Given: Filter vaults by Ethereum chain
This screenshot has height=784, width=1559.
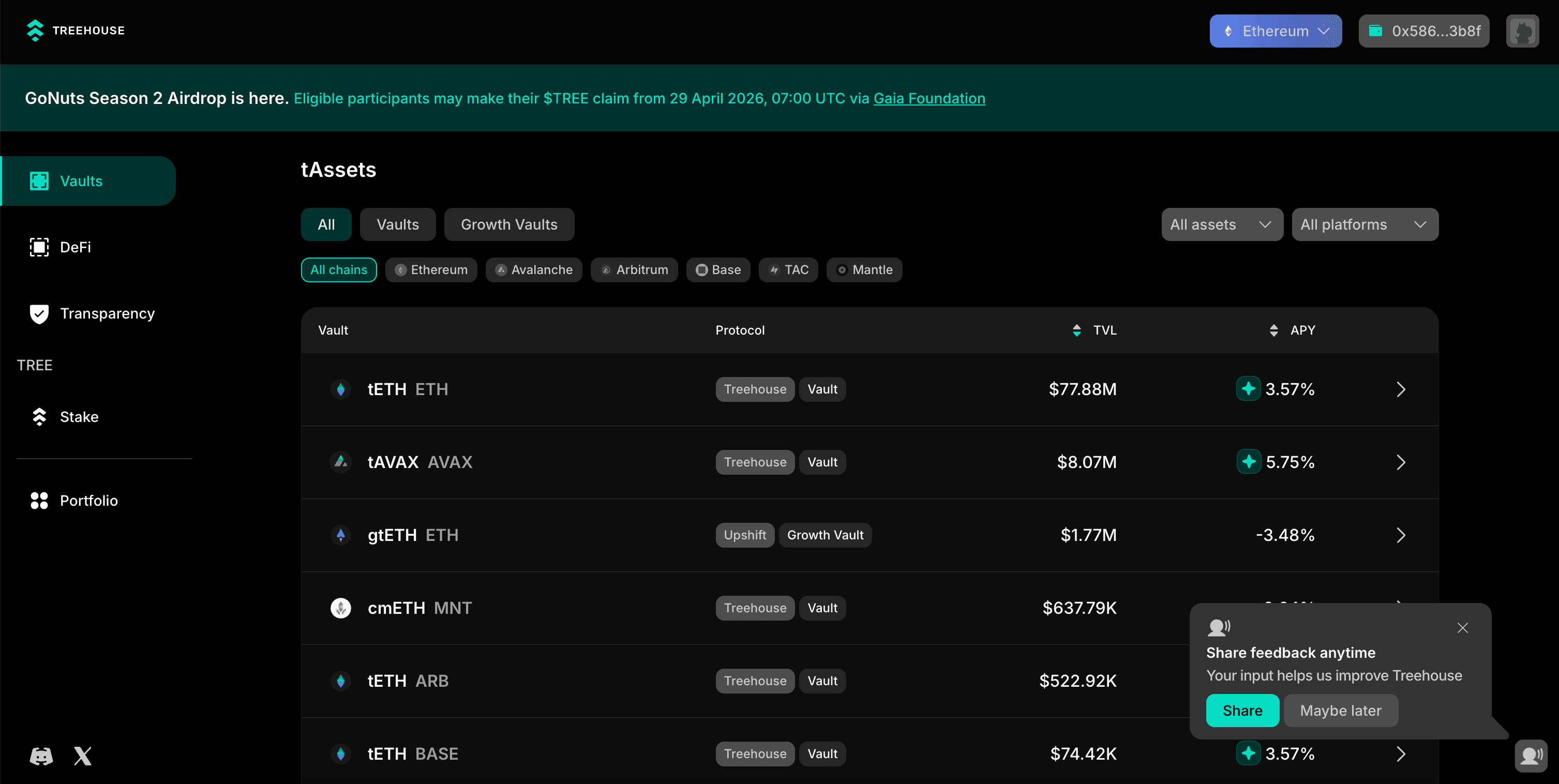Looking at the screenshot, I should click(x=431, y=270).
